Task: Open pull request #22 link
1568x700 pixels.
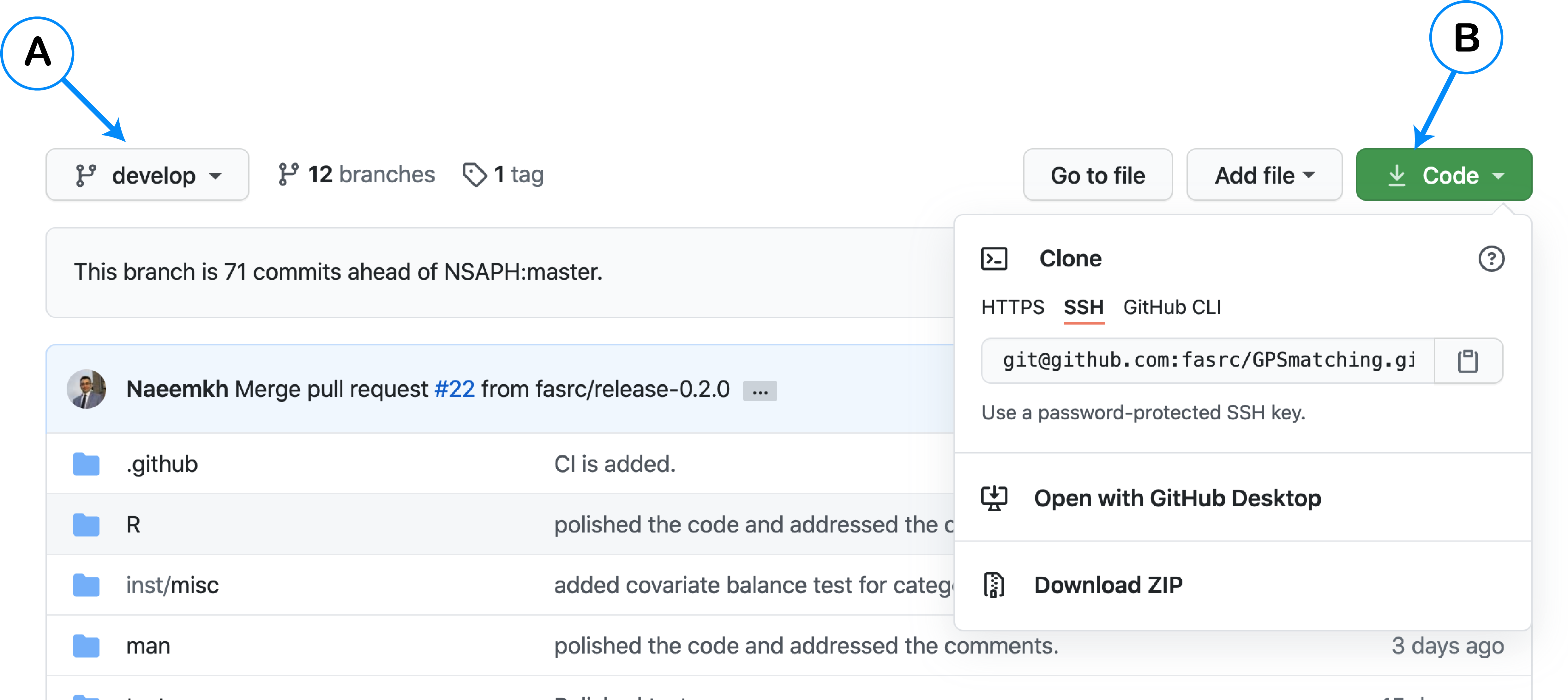Action: click(x=454, y=389)
